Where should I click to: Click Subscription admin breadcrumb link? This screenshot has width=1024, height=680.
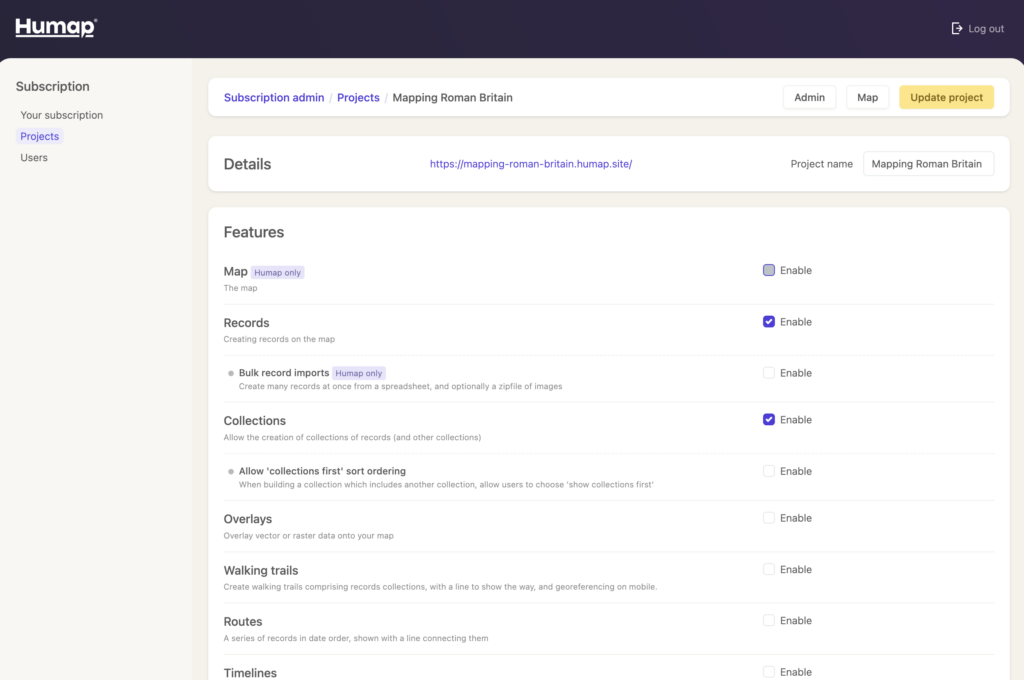[274, 98]
